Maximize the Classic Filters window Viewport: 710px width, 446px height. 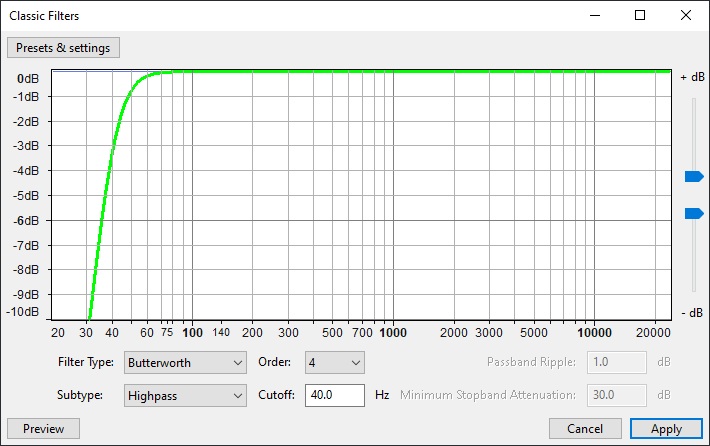click(640, 15)
